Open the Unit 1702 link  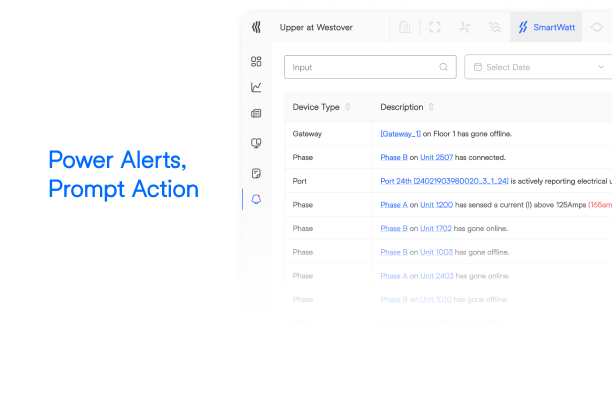(436, 229)
